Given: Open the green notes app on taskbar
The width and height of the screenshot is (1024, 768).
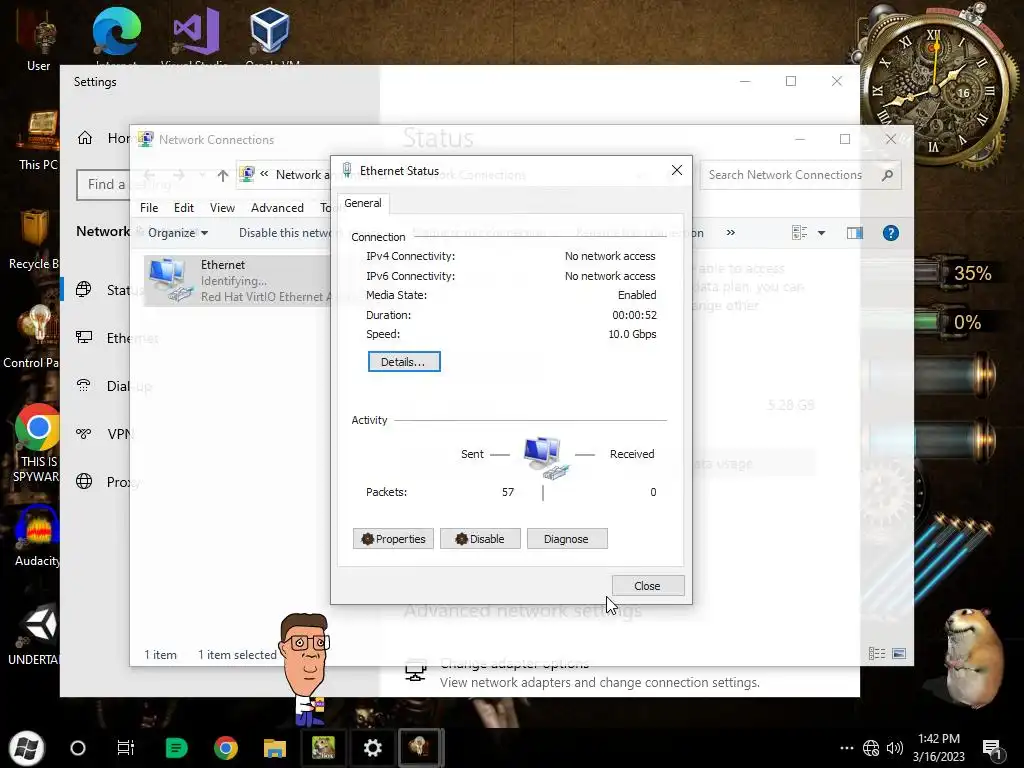Looking at the screenshot, I should (176, 748).
